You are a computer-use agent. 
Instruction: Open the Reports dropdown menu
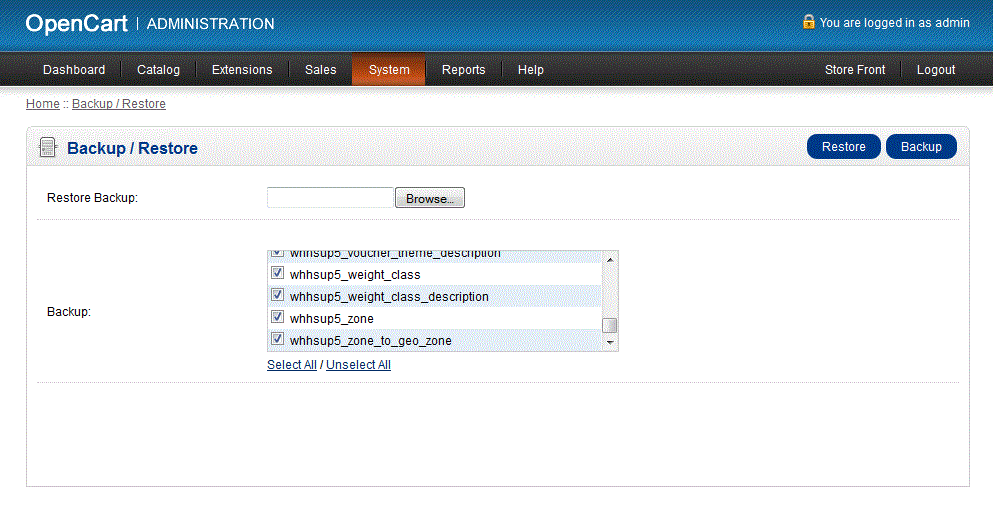[463, 70]
